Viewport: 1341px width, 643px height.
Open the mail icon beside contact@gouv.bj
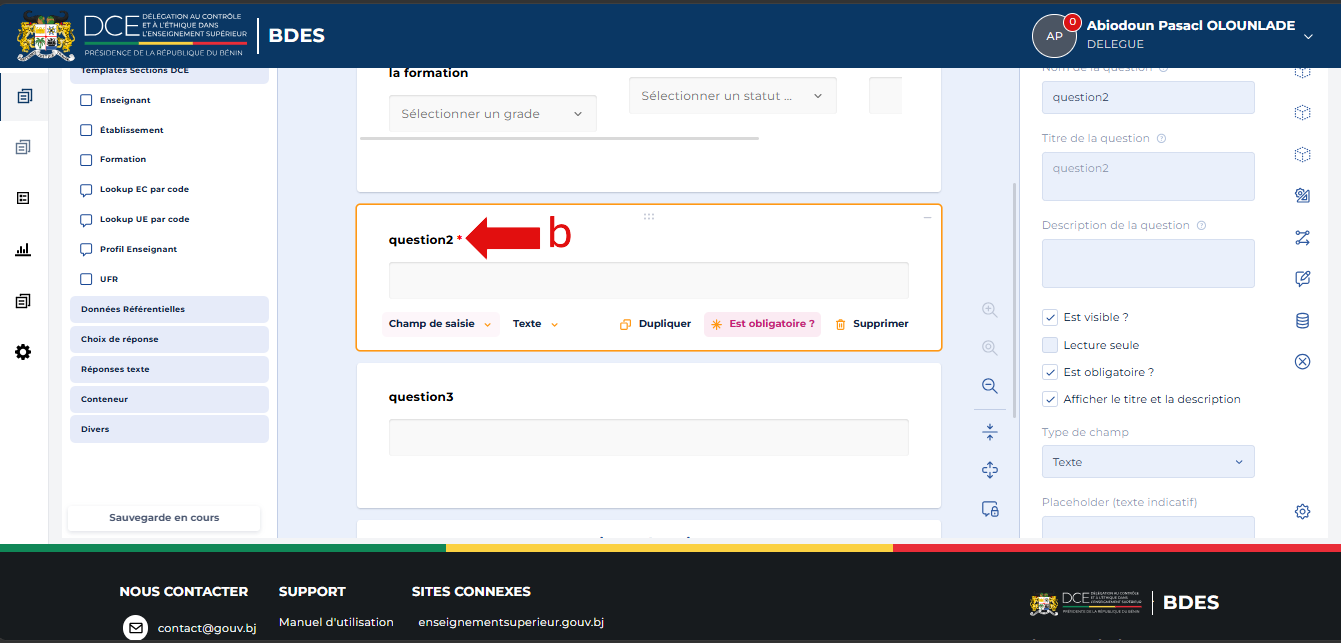tap(135, 628)
